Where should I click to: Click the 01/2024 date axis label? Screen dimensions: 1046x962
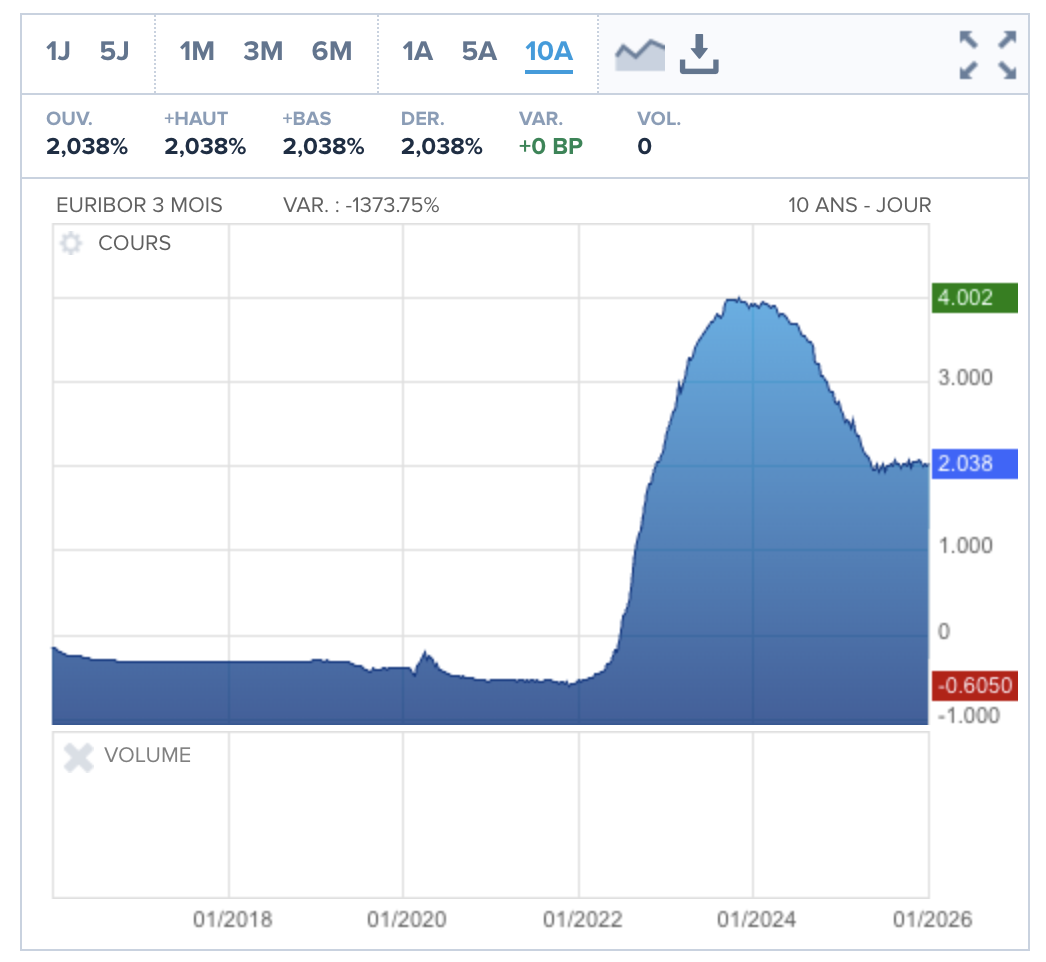(x=756, y=919)
